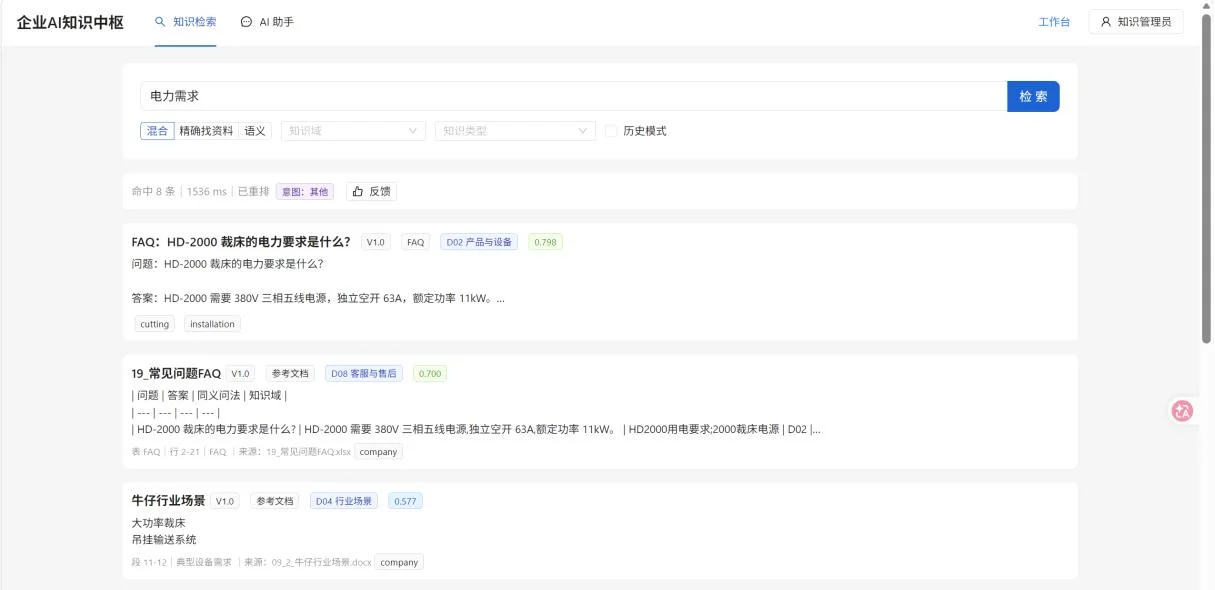Switch to the AI 助手 tab

267,22
